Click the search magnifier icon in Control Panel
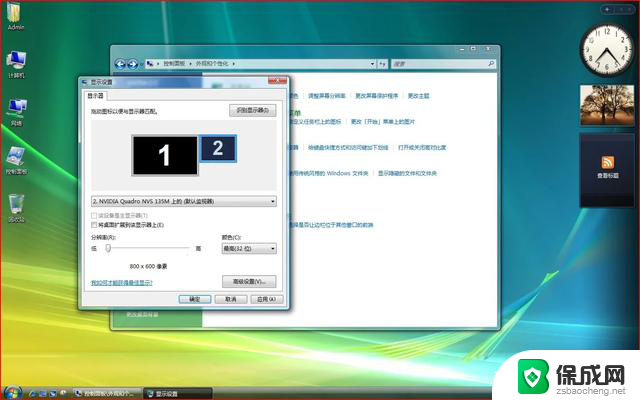The width and height of the screenshot is (640, 400). 491,64
